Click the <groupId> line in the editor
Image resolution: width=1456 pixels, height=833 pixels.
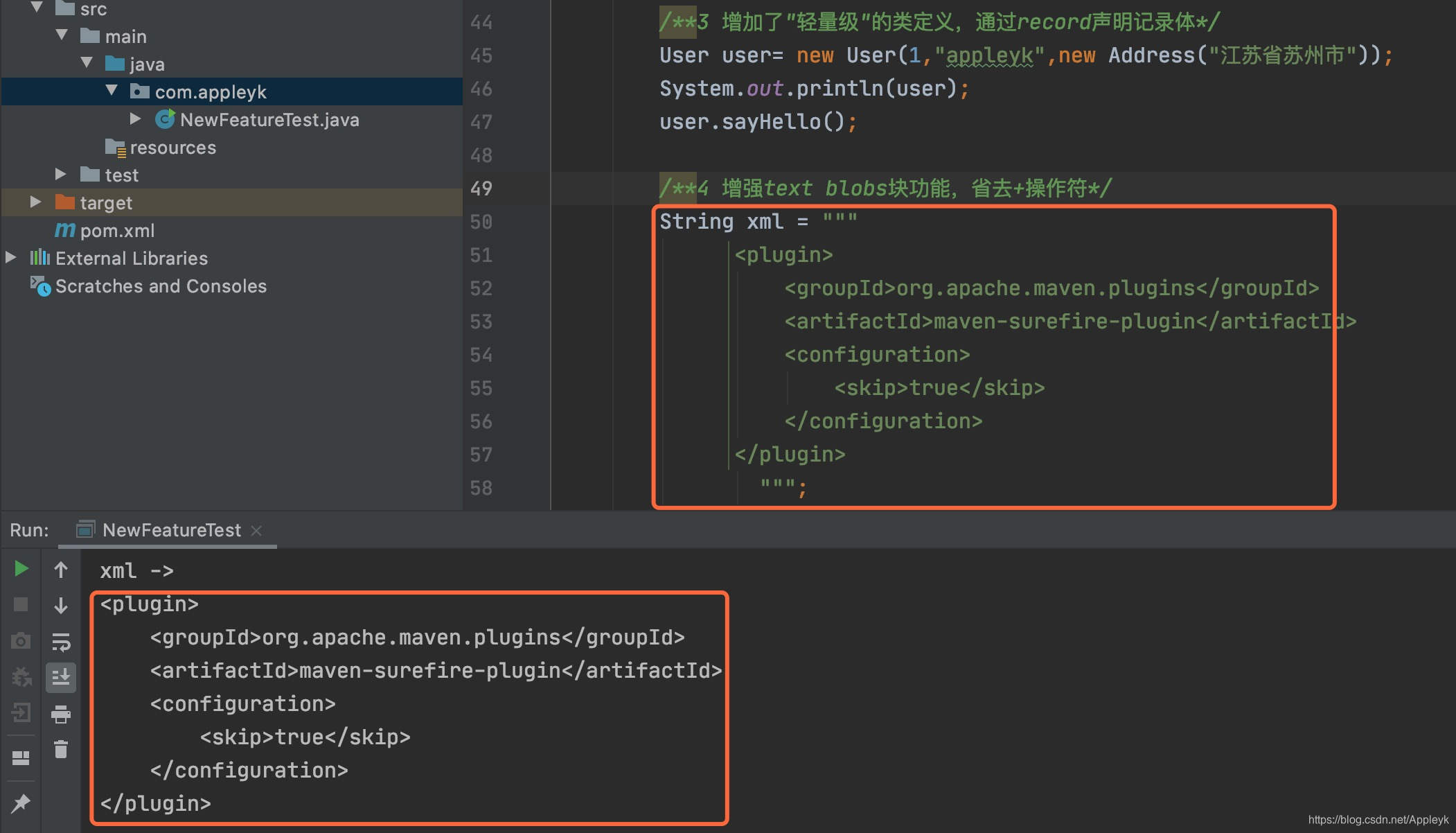pyautogui.click(x=1051, y=288)
